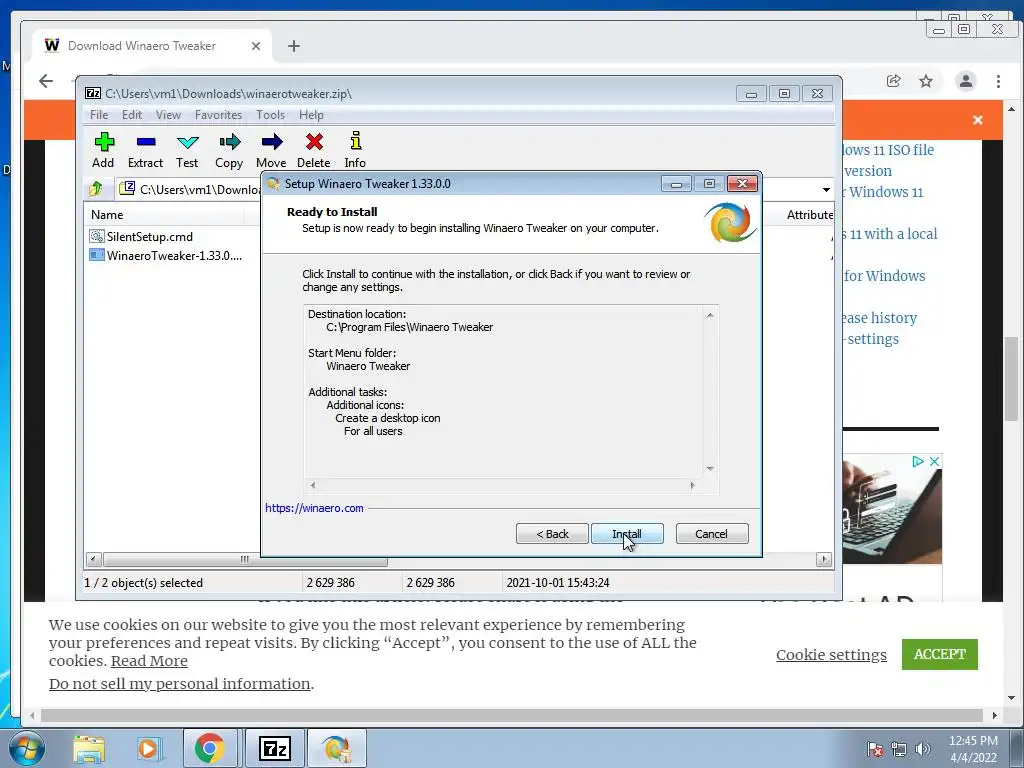Click the Back button in setup

pos(552,534)
